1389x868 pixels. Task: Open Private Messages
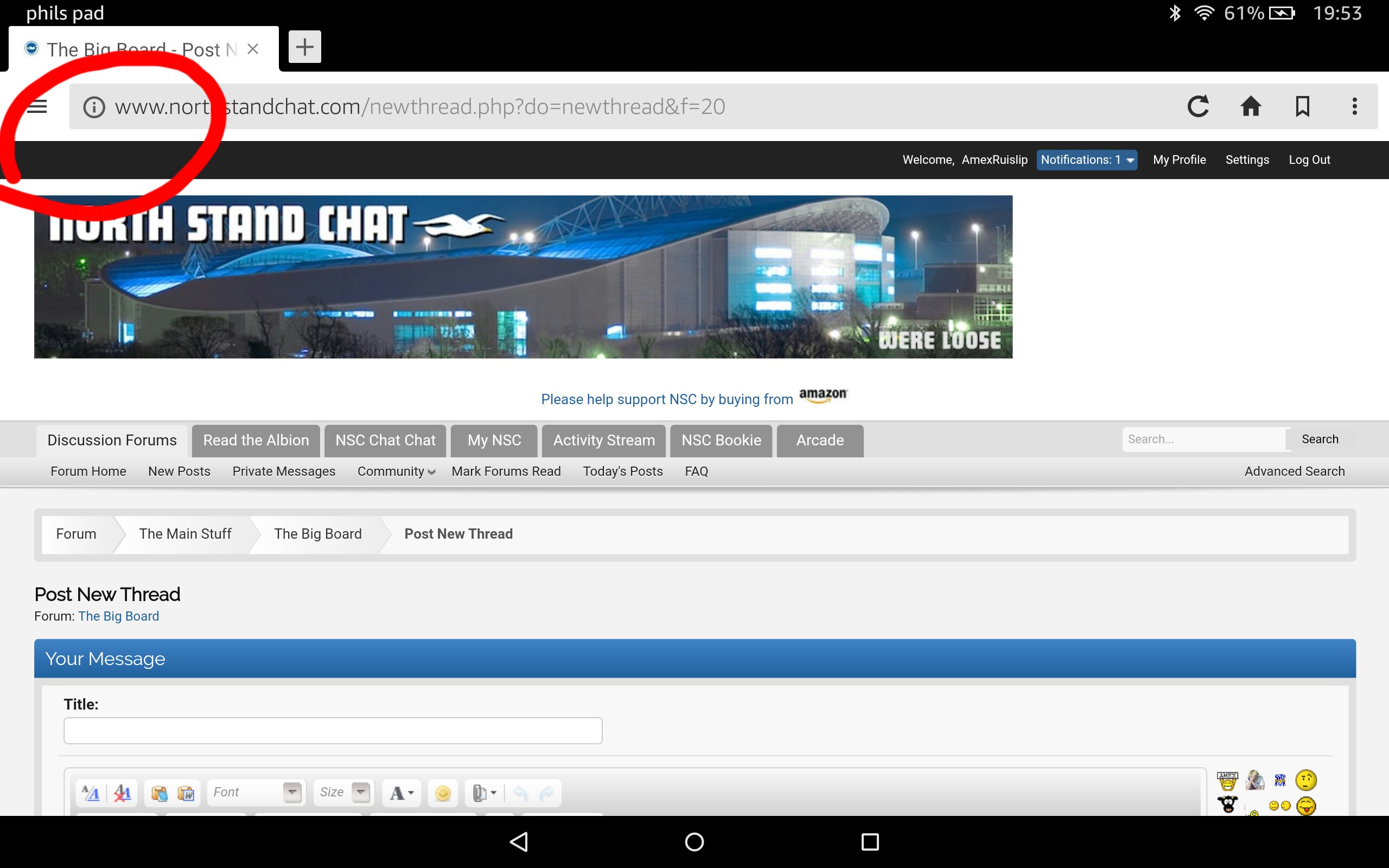pyautogui.click(x=284, y=471)
